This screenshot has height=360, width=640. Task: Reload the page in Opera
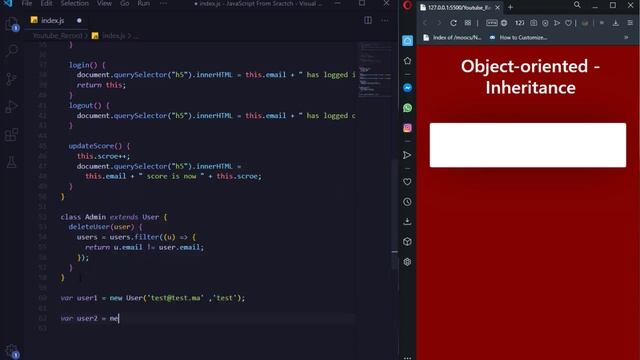(x=453, y=23)
